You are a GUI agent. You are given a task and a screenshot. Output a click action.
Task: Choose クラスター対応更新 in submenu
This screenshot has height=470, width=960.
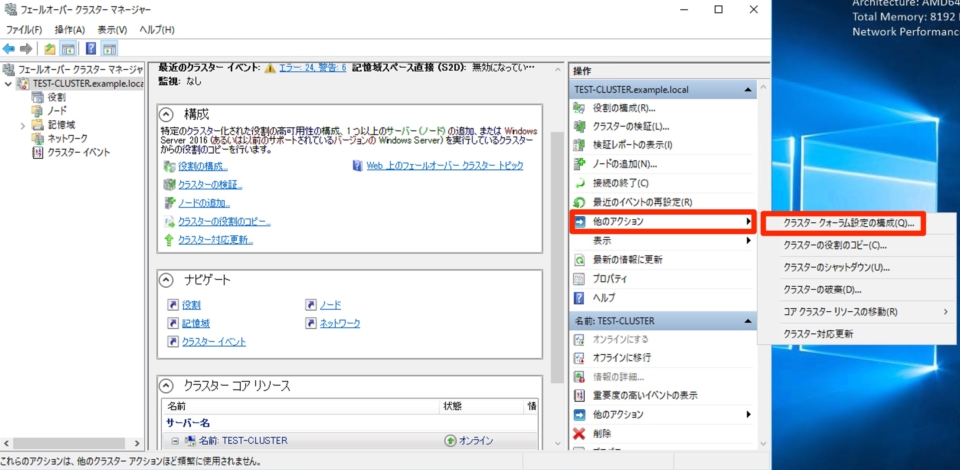[x=818, y=334]
